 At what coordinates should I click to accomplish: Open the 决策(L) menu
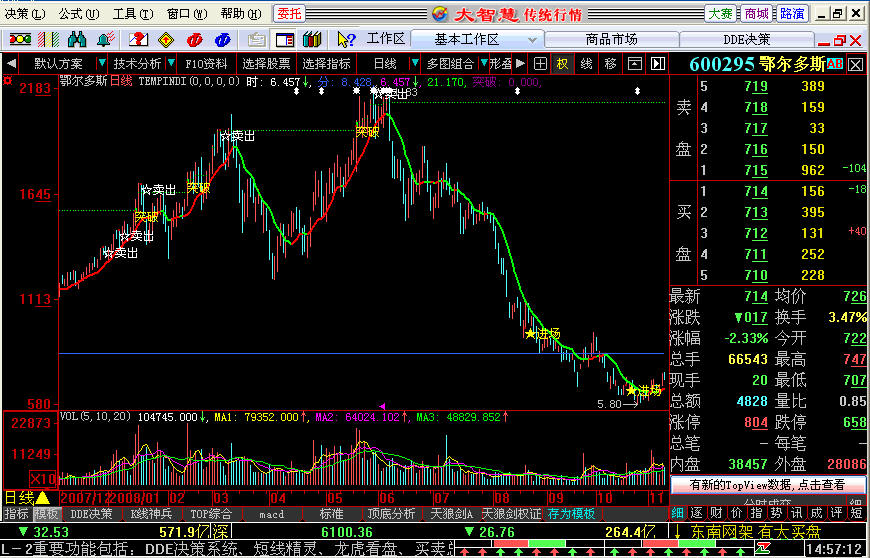[25, 14]
